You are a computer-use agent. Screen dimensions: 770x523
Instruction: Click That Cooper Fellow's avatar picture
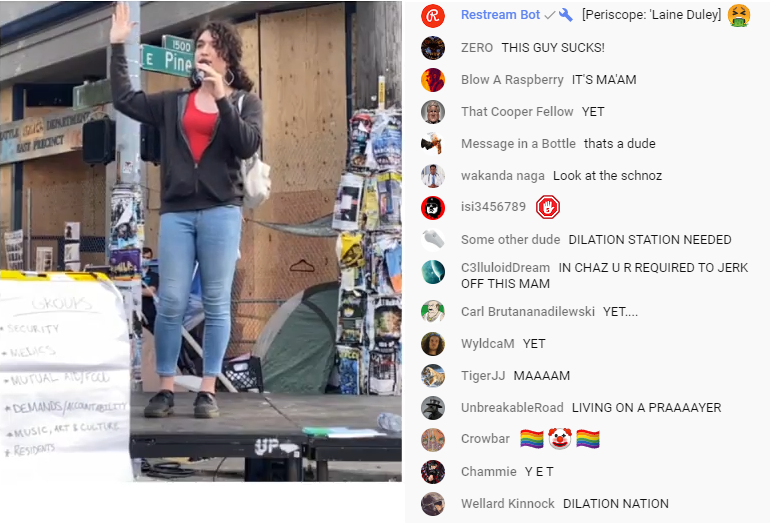(433, 111)
